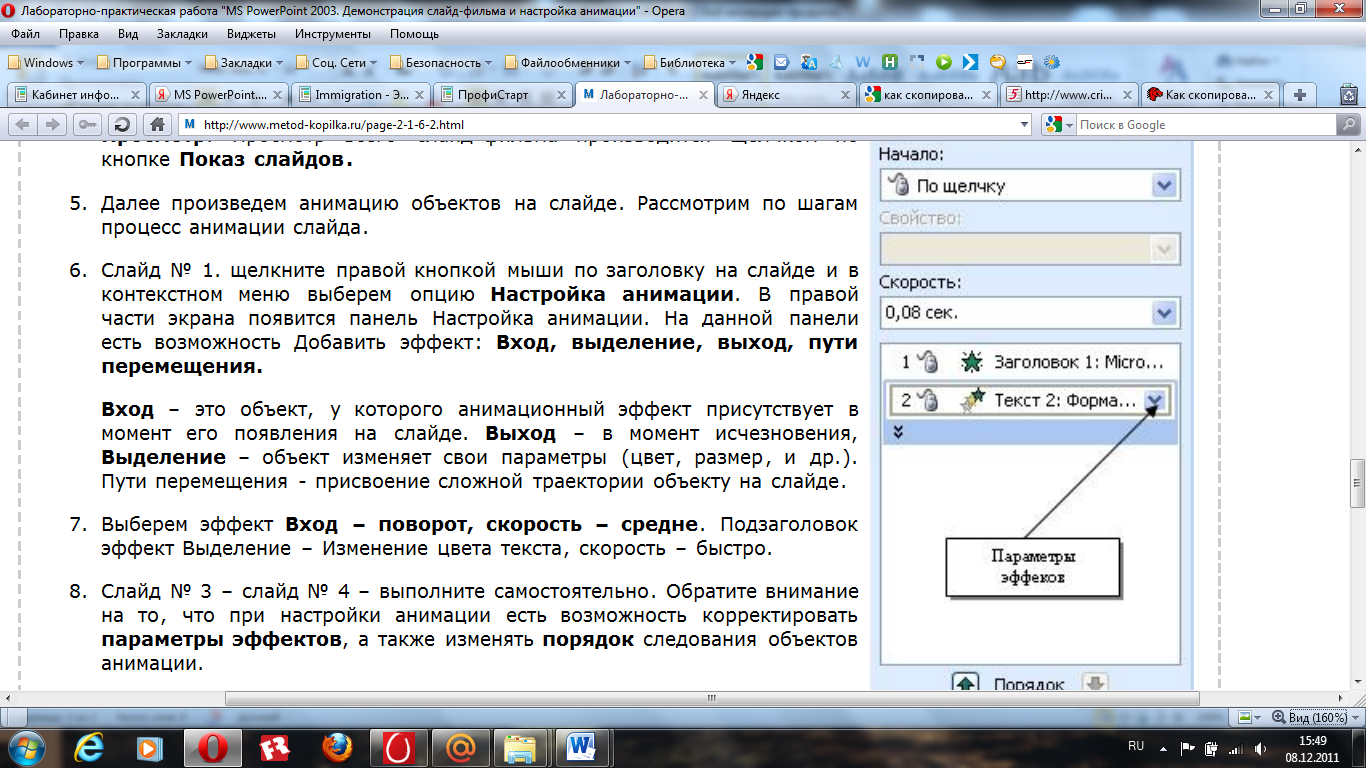Click the 15:49 clock in the tray
The height and width of the screenshot is (768, 1366).
(x=1313, y=740)
